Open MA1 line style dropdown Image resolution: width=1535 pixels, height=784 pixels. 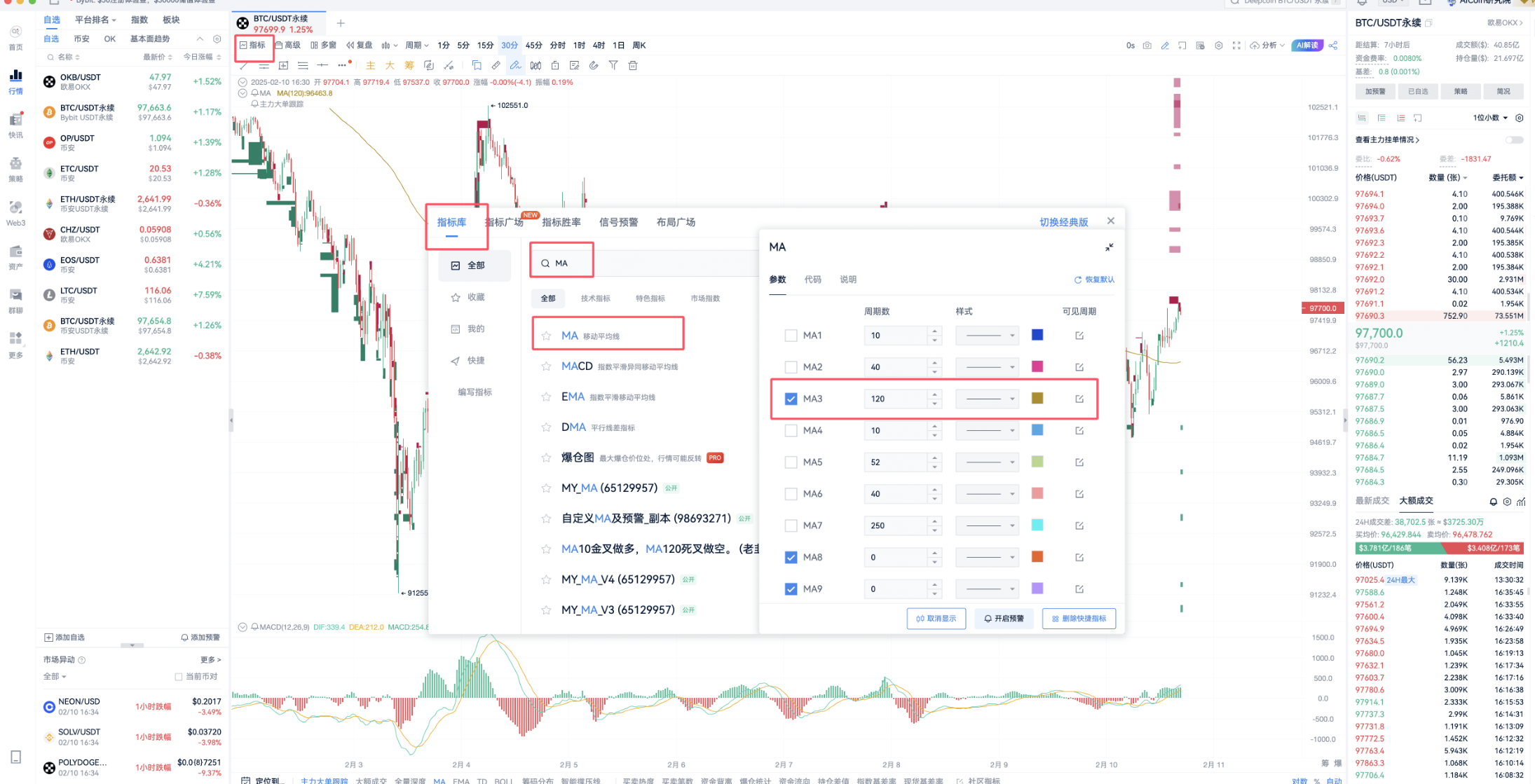coord(987,336)
